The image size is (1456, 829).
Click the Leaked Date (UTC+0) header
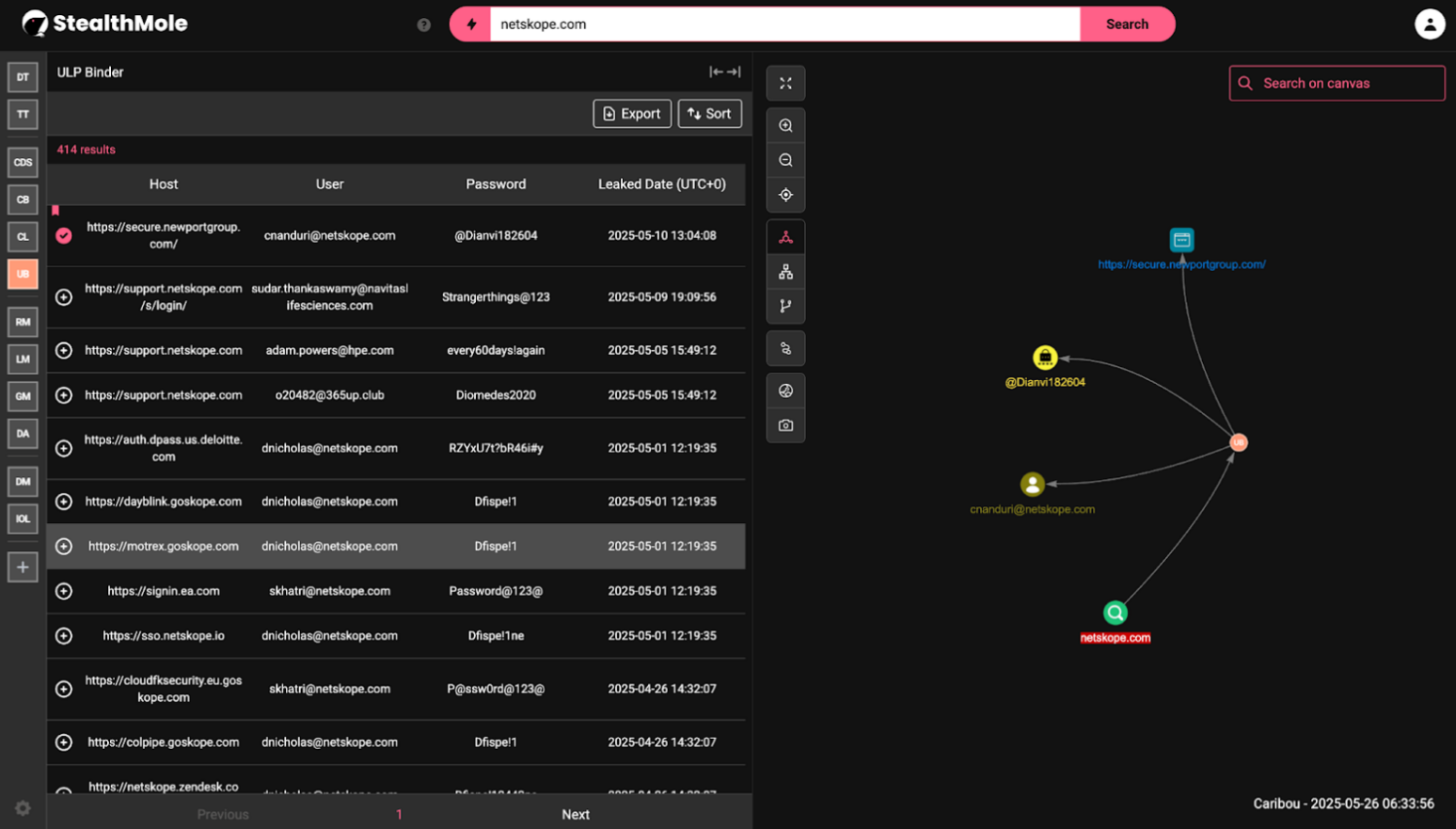(x=662, y=184)
